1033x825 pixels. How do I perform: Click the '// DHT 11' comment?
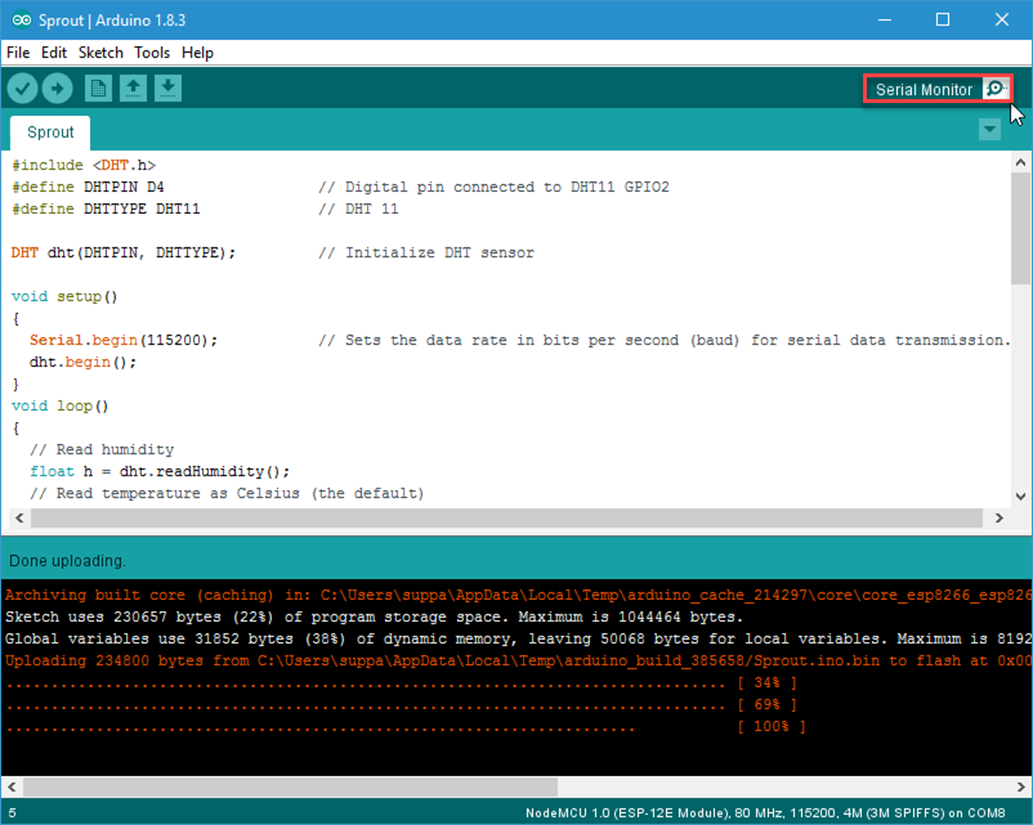coord(358,209)
